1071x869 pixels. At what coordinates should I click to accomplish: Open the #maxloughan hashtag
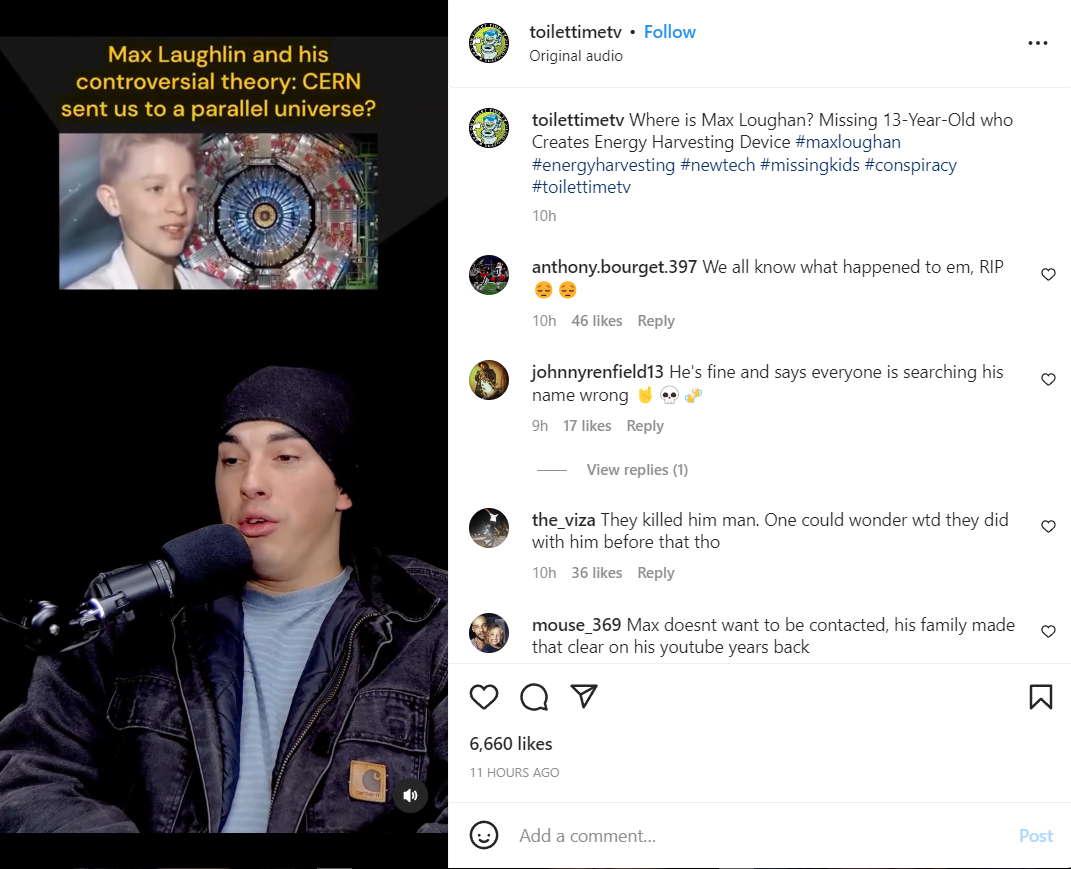pos(848,142)
